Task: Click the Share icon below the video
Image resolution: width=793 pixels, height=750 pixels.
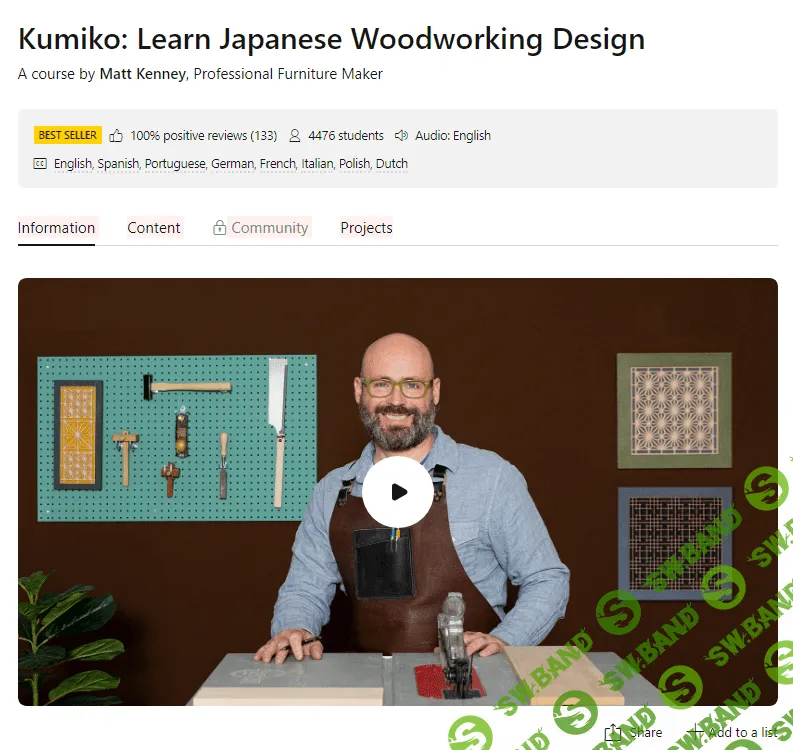Action: click(613, 733)
